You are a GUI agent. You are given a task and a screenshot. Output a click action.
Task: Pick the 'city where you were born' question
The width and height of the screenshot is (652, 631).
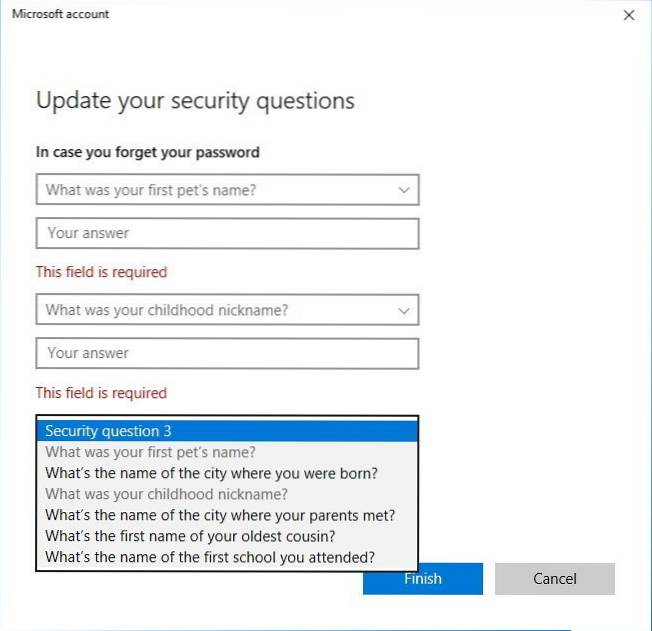click(x=211, y=473)
